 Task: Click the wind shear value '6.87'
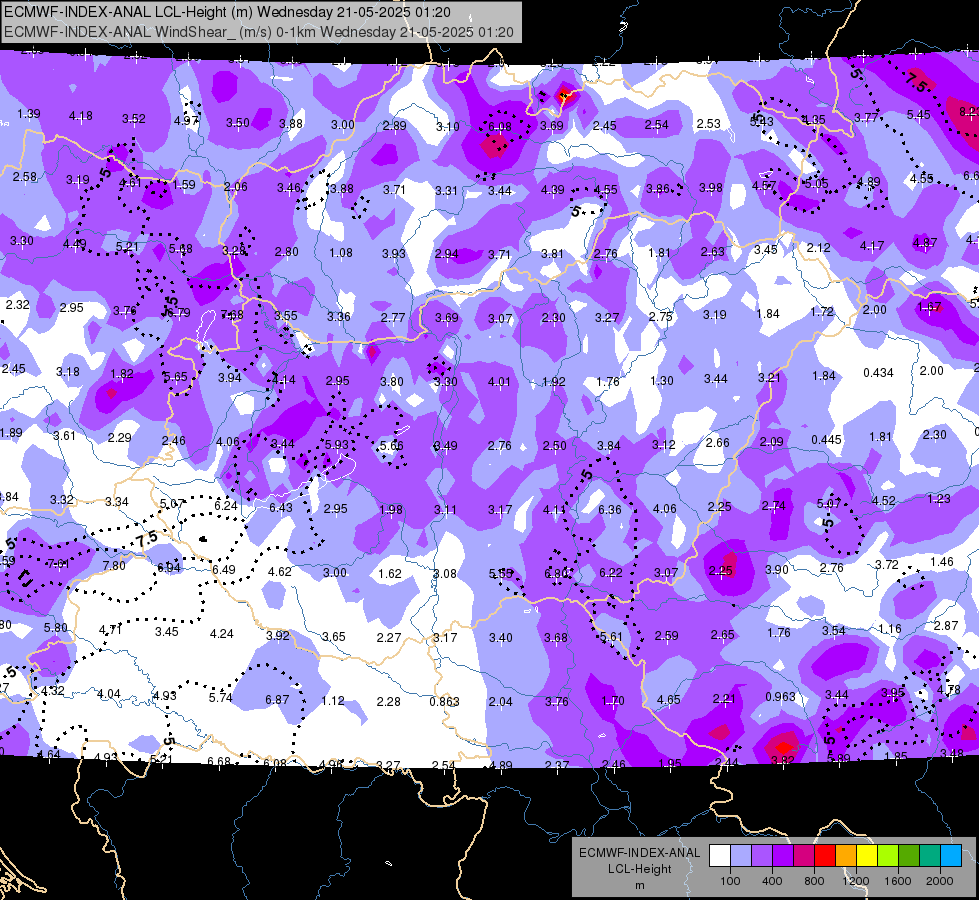point(277,700)
